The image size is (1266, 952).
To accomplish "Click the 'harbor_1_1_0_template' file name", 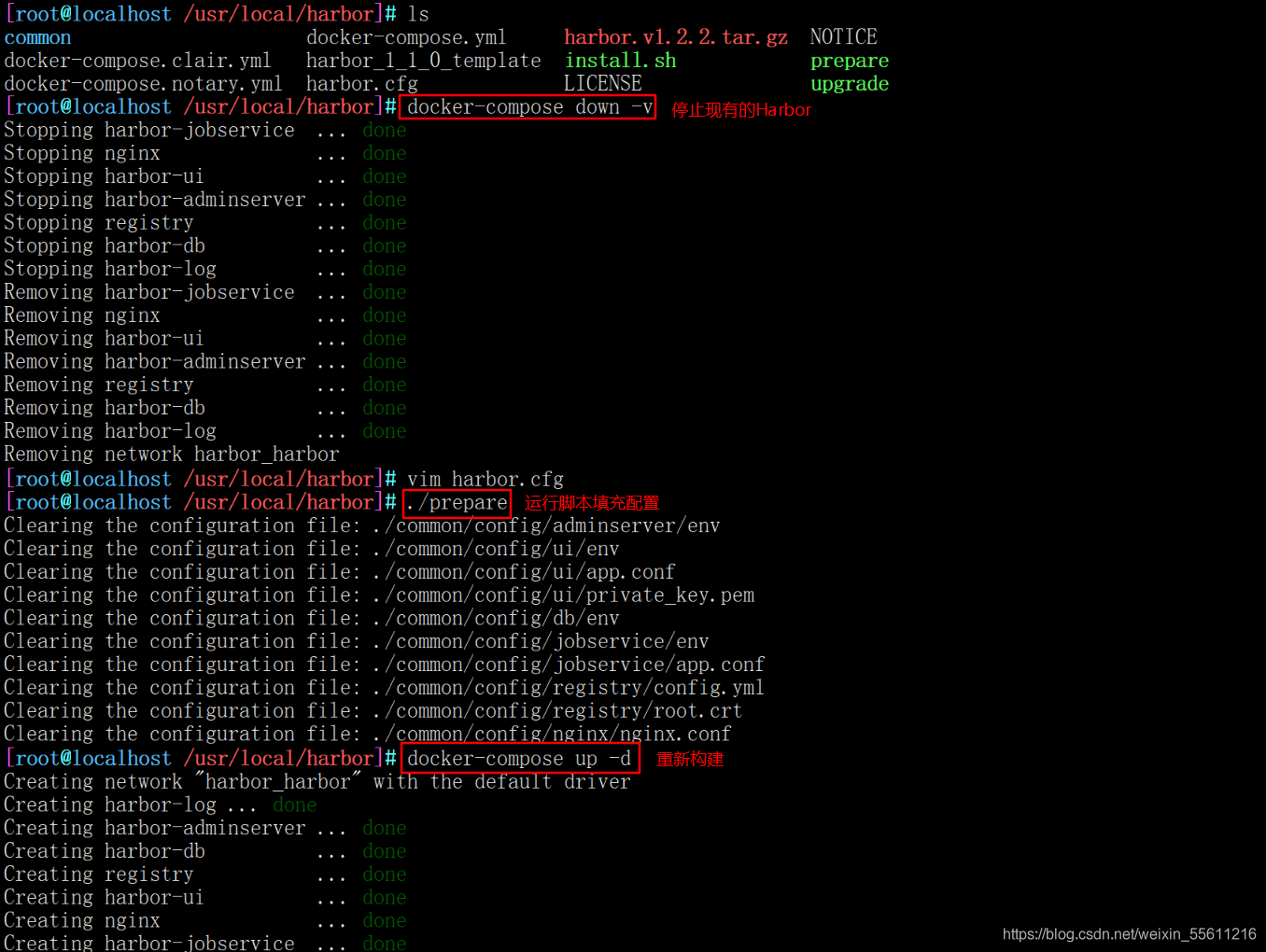I will 424,61.
